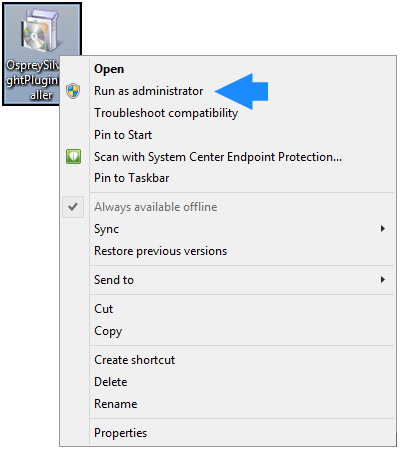Click the green Endpoint Protection shield icon
The height and width of the screenshot is (449, 400).
(x=73, y=157)
